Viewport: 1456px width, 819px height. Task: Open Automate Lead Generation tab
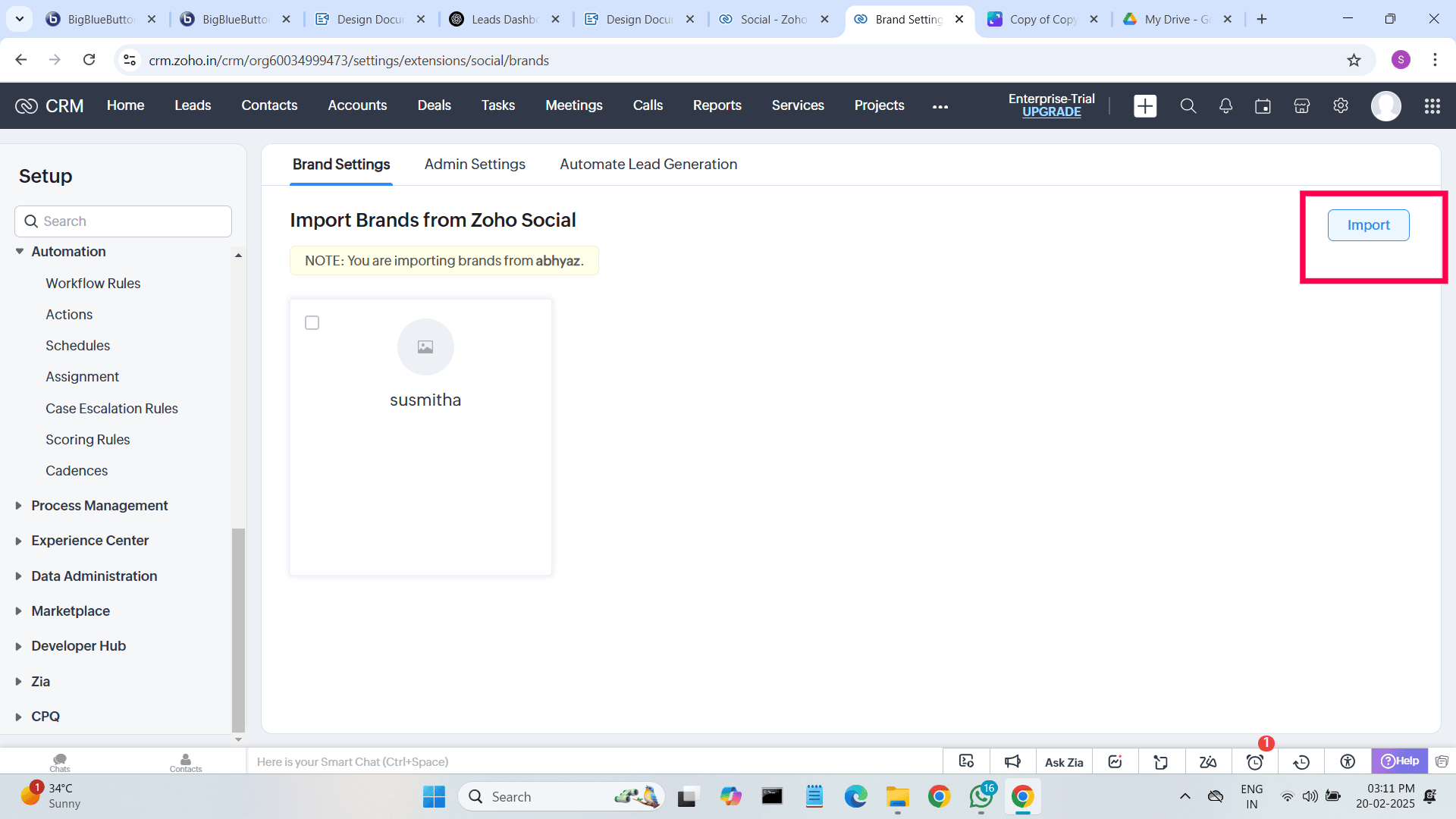point(648,165)
